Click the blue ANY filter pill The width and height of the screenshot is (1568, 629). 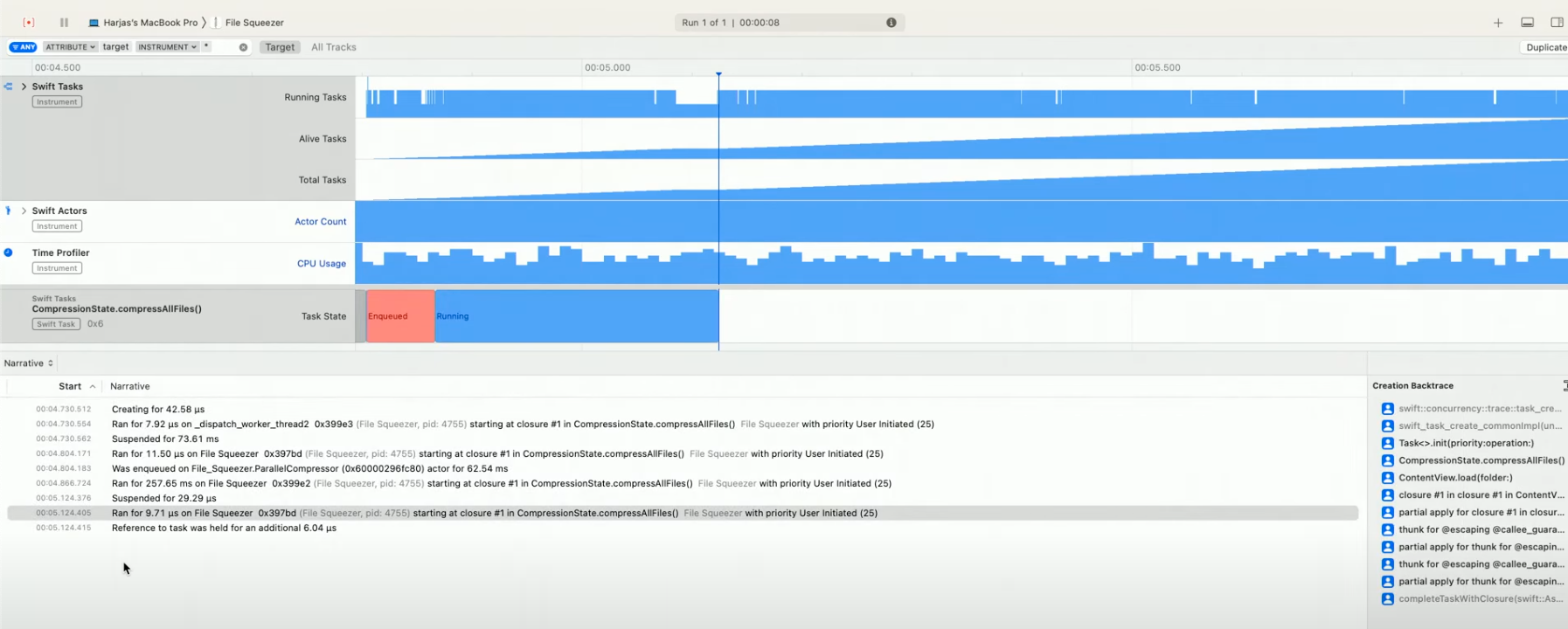[24, 47]
